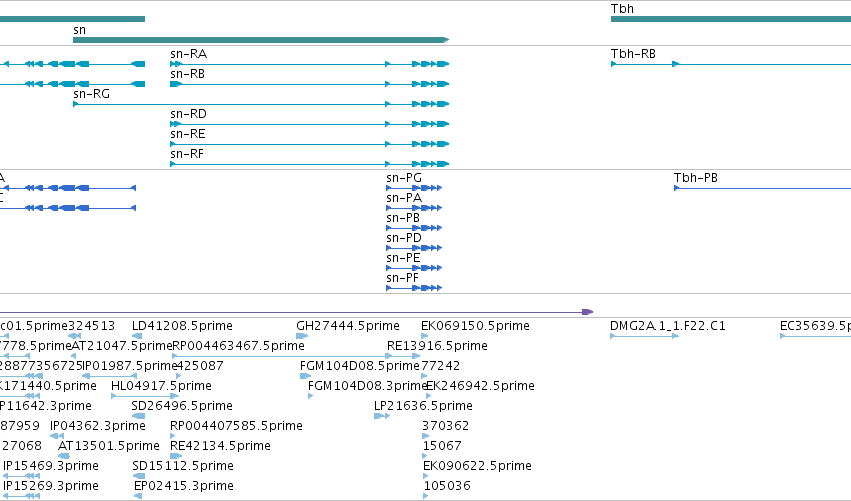Select EST label RE13916.5prime

(x=437, y=346)
